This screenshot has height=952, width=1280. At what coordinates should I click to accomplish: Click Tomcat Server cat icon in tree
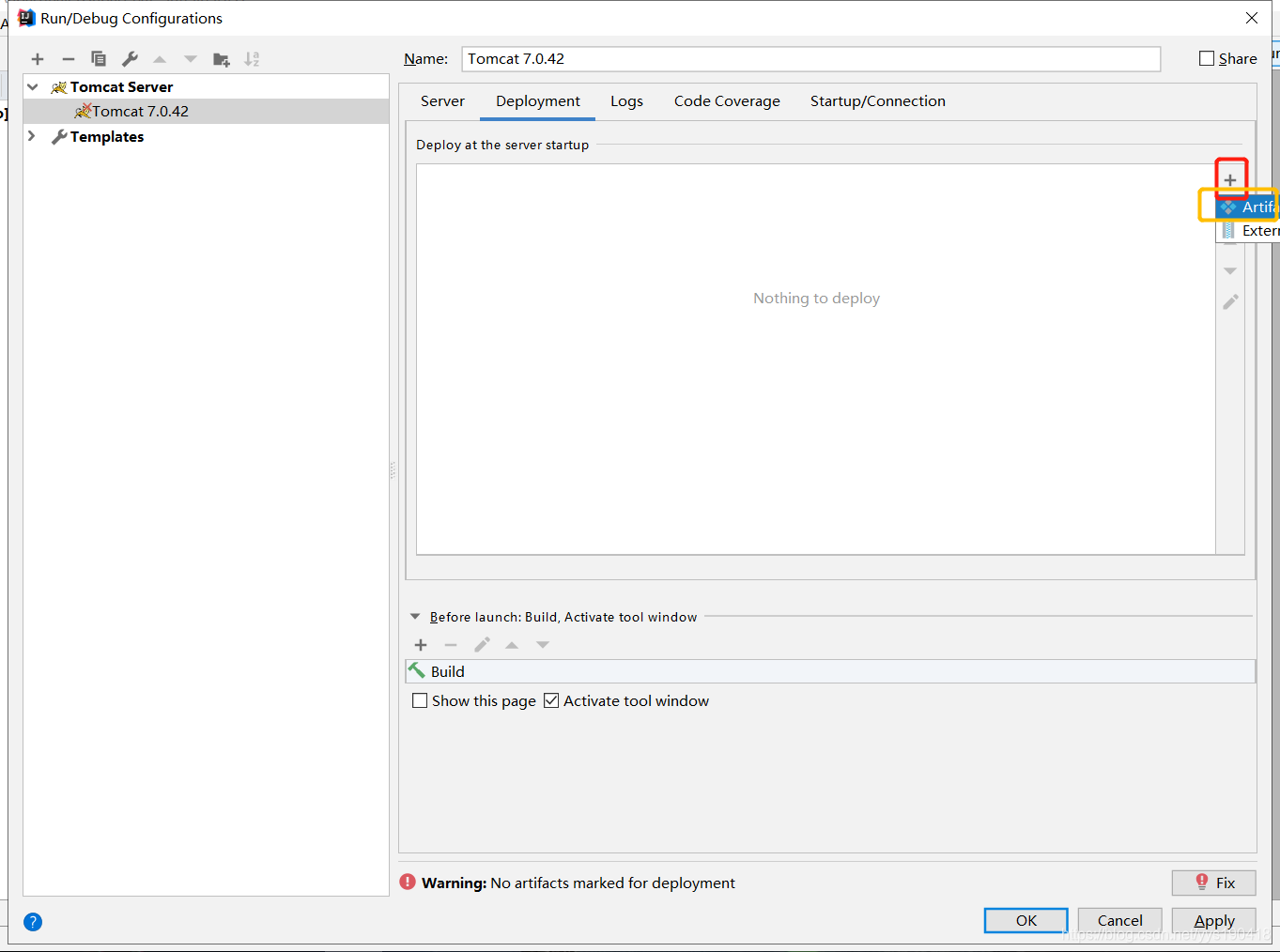(x=58, y=87)
